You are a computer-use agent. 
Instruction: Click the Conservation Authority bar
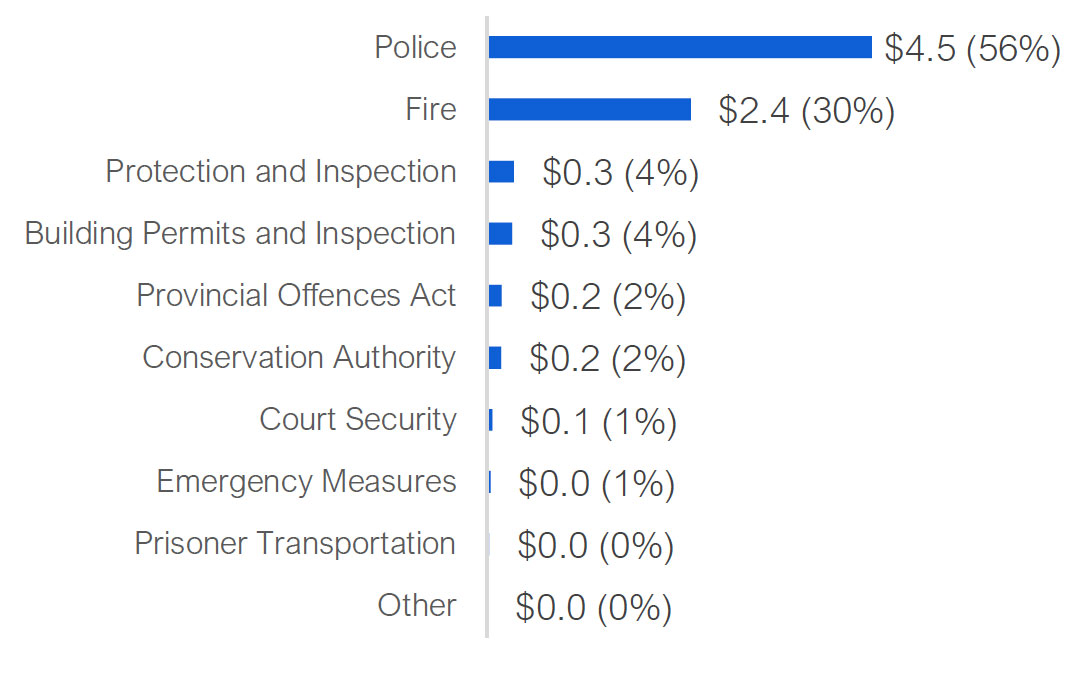point(495,358)
